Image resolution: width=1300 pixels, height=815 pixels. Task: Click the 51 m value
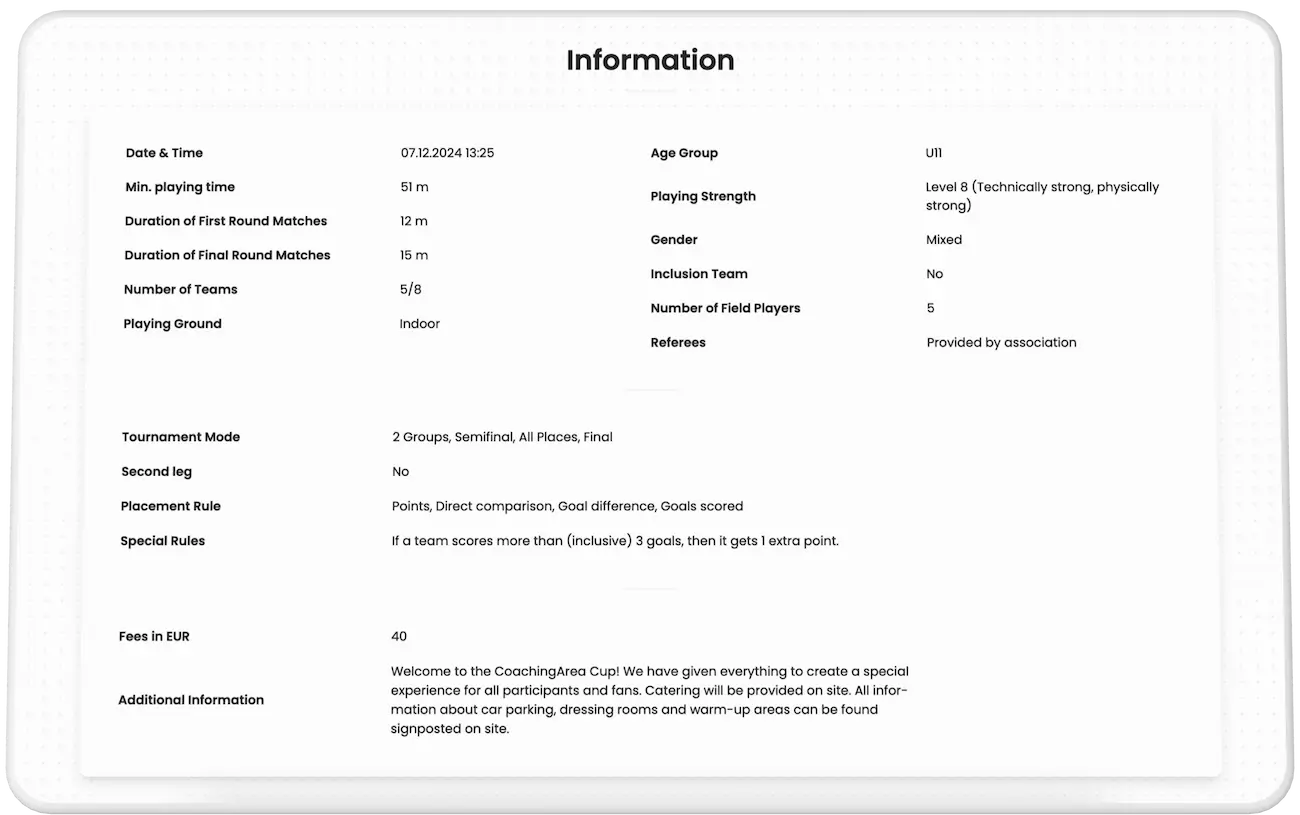(414, 187)
